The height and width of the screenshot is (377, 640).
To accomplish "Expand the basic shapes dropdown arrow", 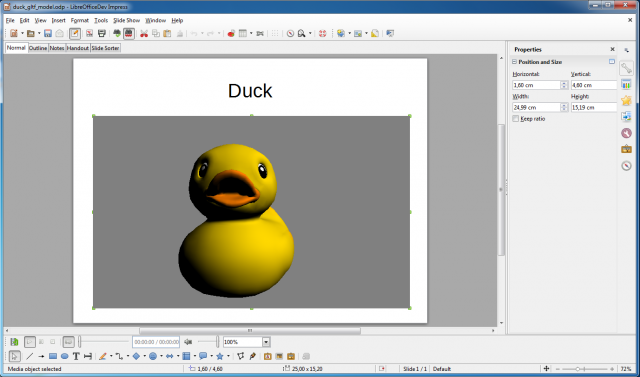I will [x=144, y=356].
